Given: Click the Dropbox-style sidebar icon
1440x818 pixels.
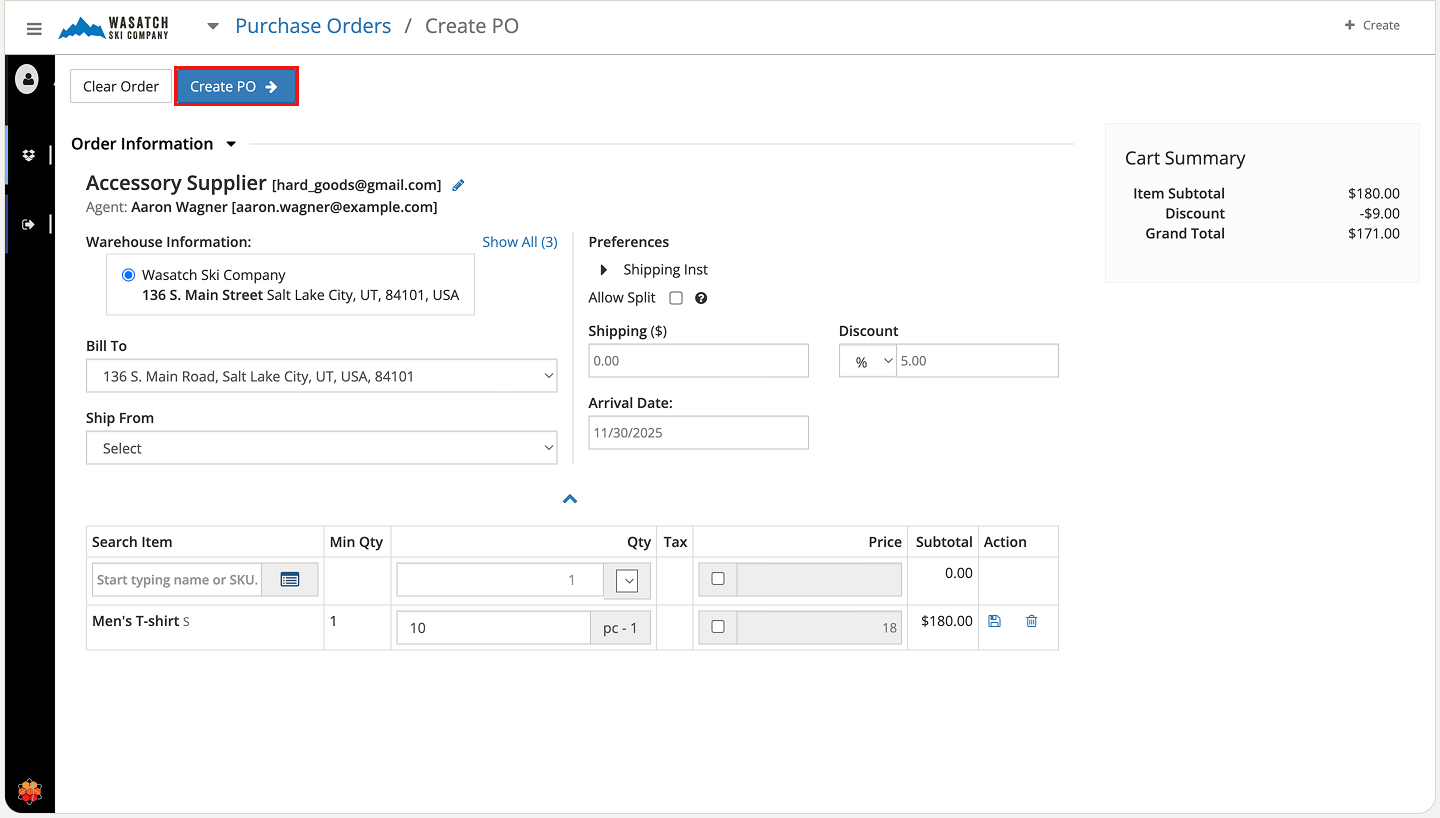Looking at the screenshot, I should pyautogui.click(x=28, y=155).
